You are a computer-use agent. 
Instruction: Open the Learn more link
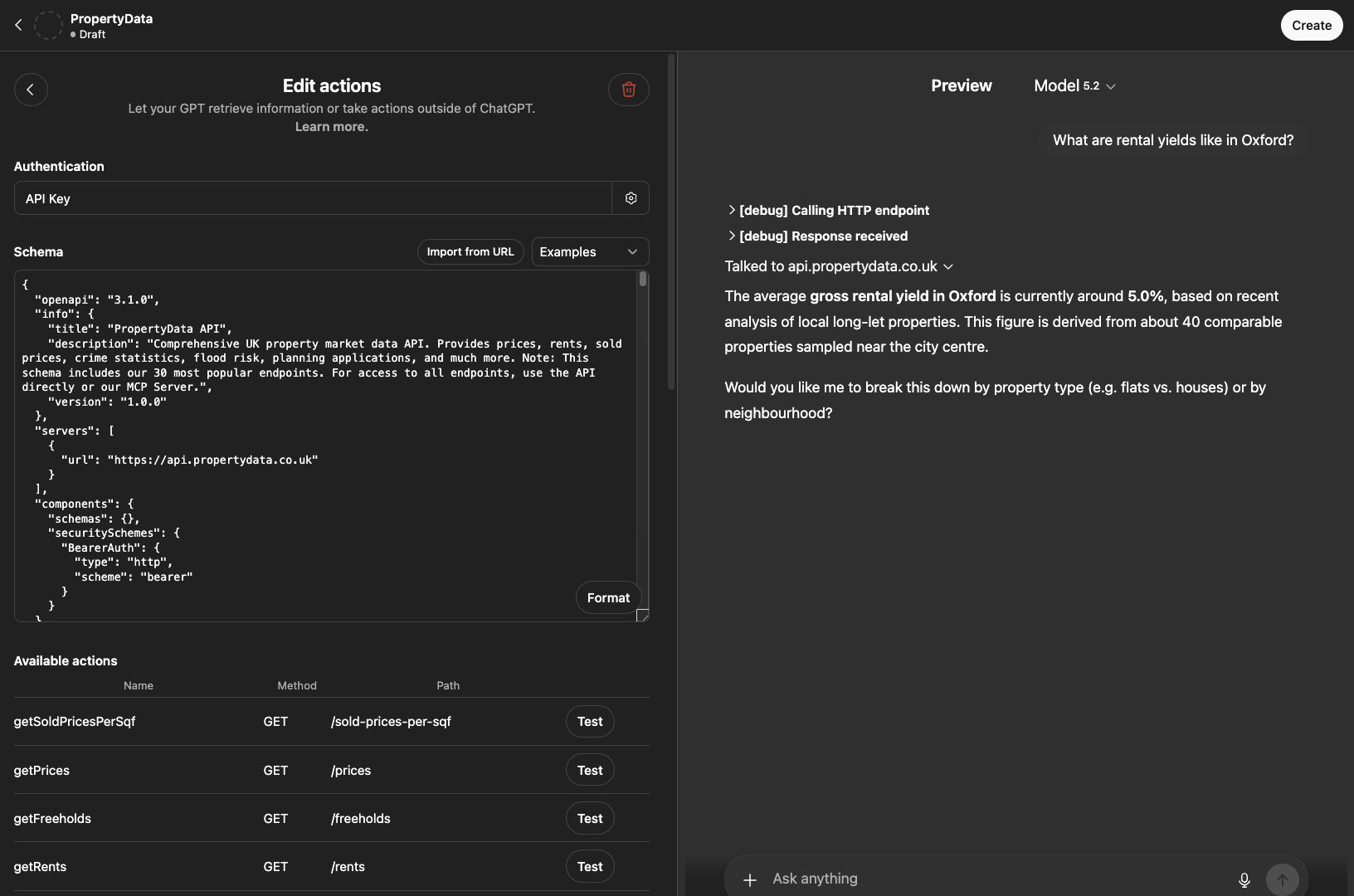pos(332,127)
